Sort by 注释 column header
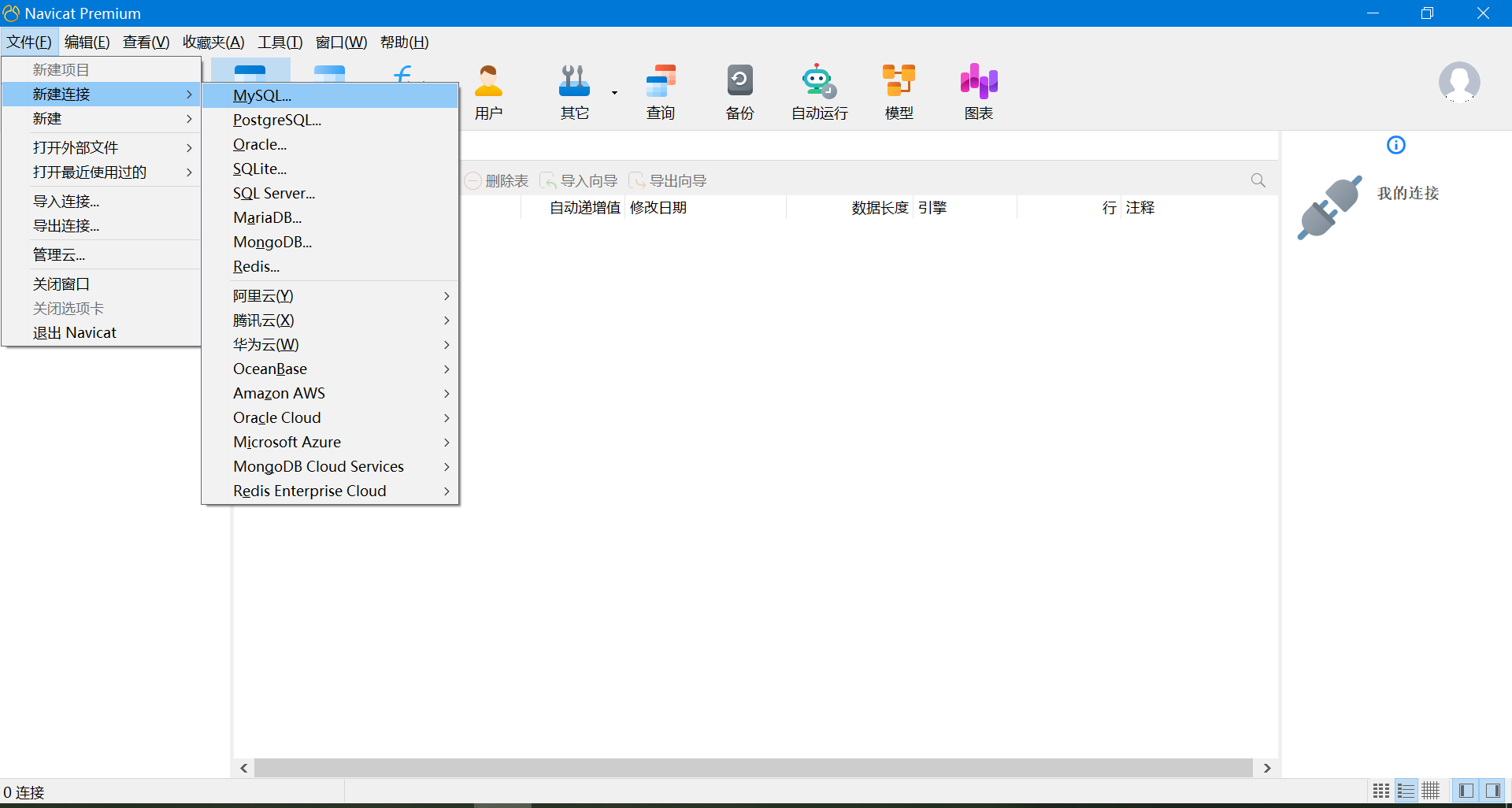The height and width of the screenshot is (808, 1512). [x=1140, y=207]
